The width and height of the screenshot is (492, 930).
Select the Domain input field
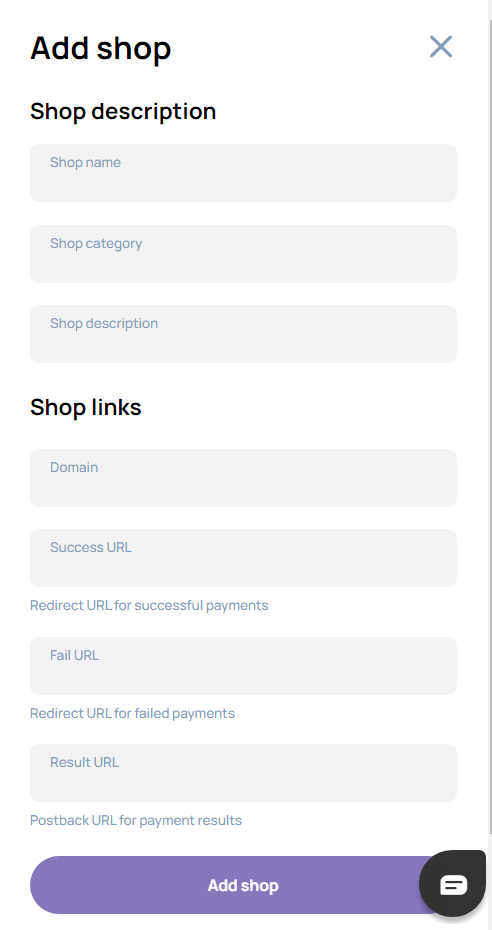pyautogui.click(x=244, y=478)
